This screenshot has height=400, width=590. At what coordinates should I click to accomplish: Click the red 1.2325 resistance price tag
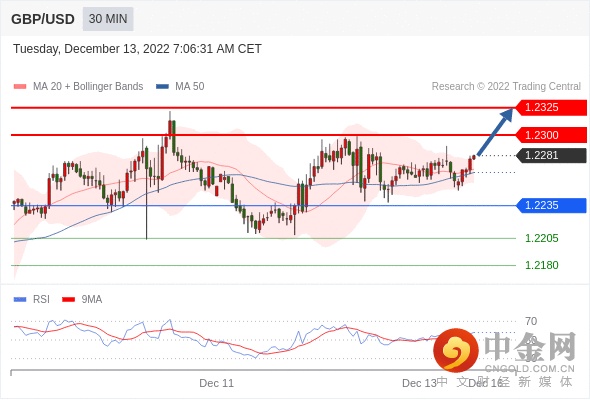click(x=551, y=108)
